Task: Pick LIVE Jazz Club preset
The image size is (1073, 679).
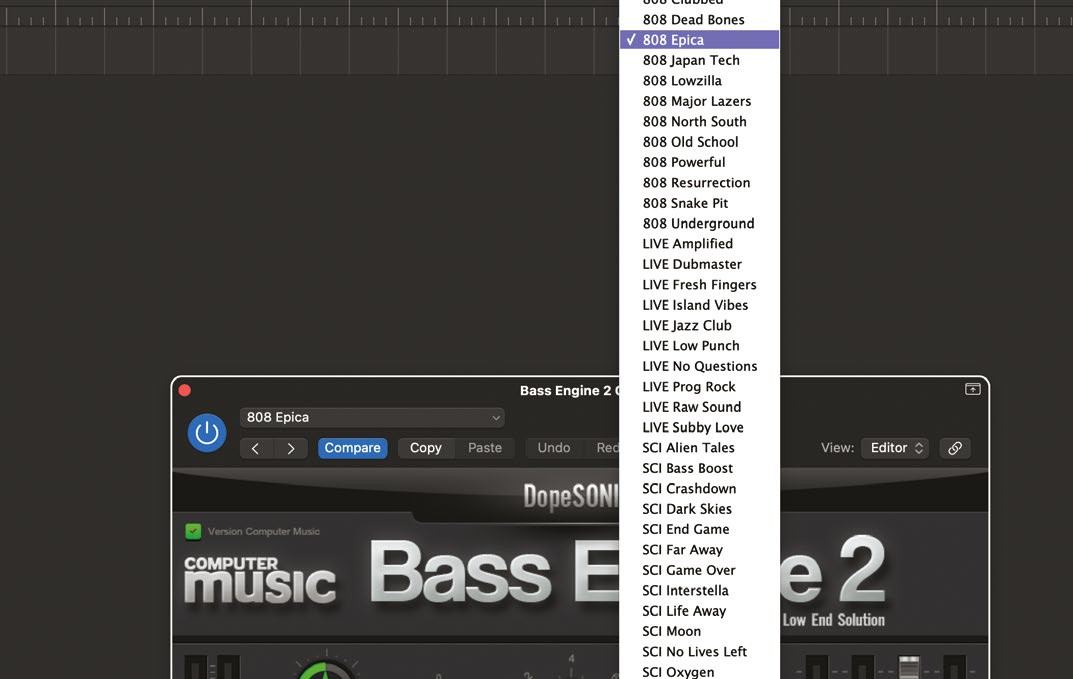Action: tap(699, 326)
